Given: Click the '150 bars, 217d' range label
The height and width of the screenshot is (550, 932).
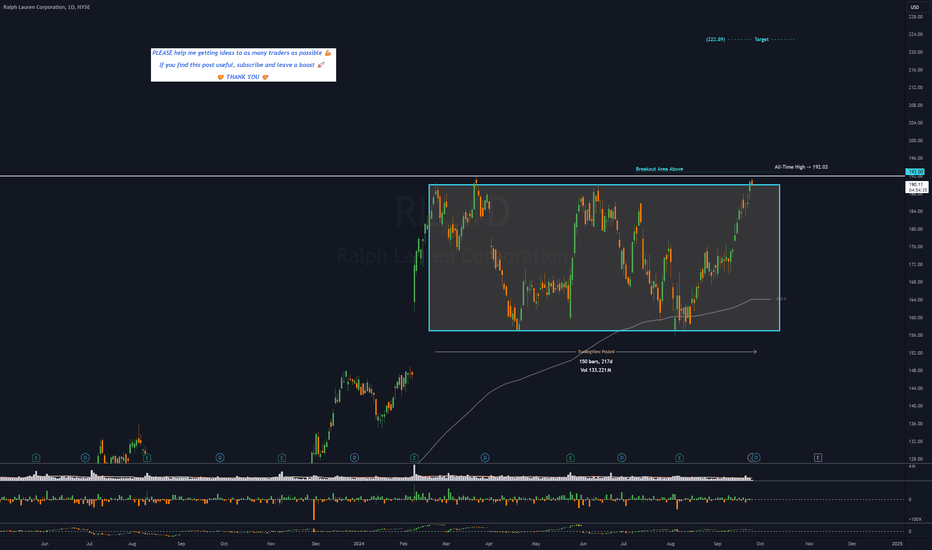Looking at the screenshot, I should click(596, 362).
